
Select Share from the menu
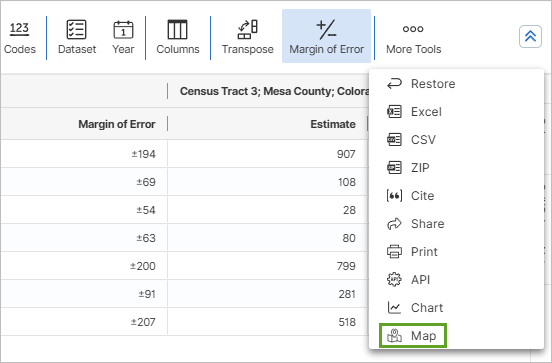[x=415, y=224]
